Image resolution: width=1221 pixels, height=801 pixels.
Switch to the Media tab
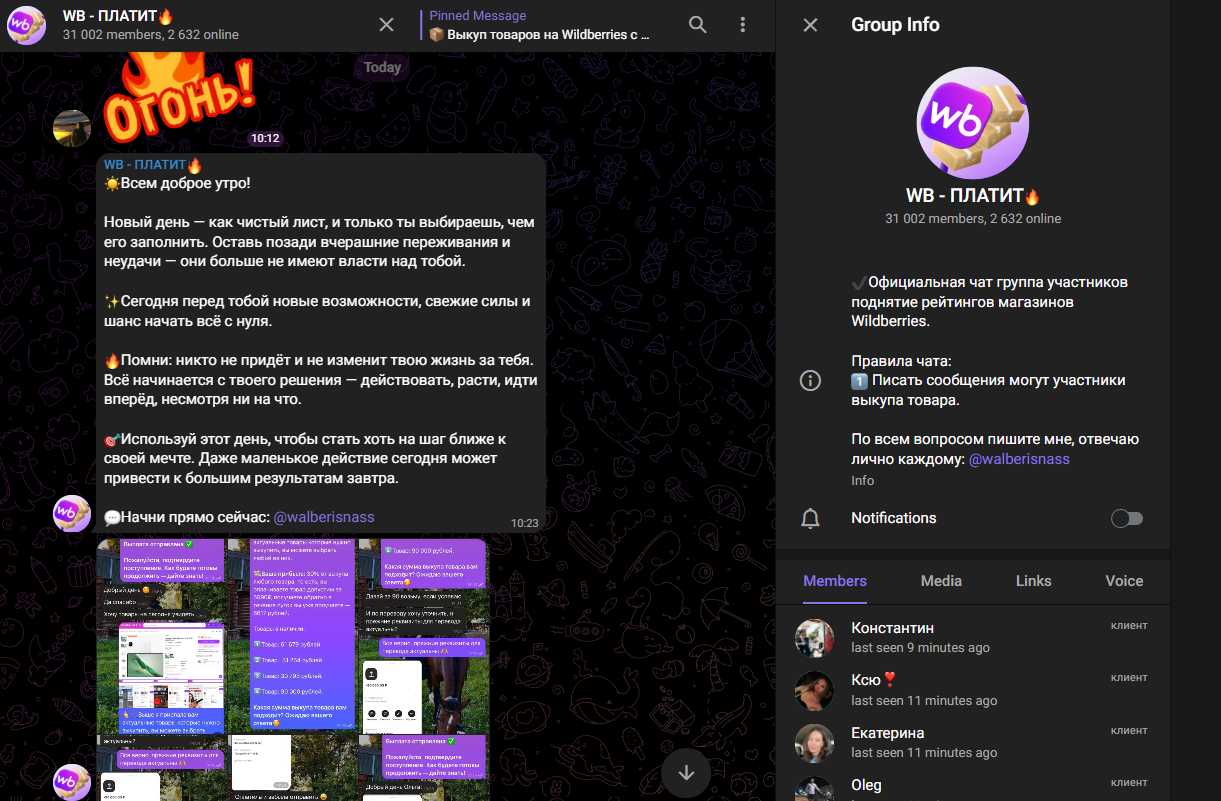pyautogui.click(x=941, y=581)
